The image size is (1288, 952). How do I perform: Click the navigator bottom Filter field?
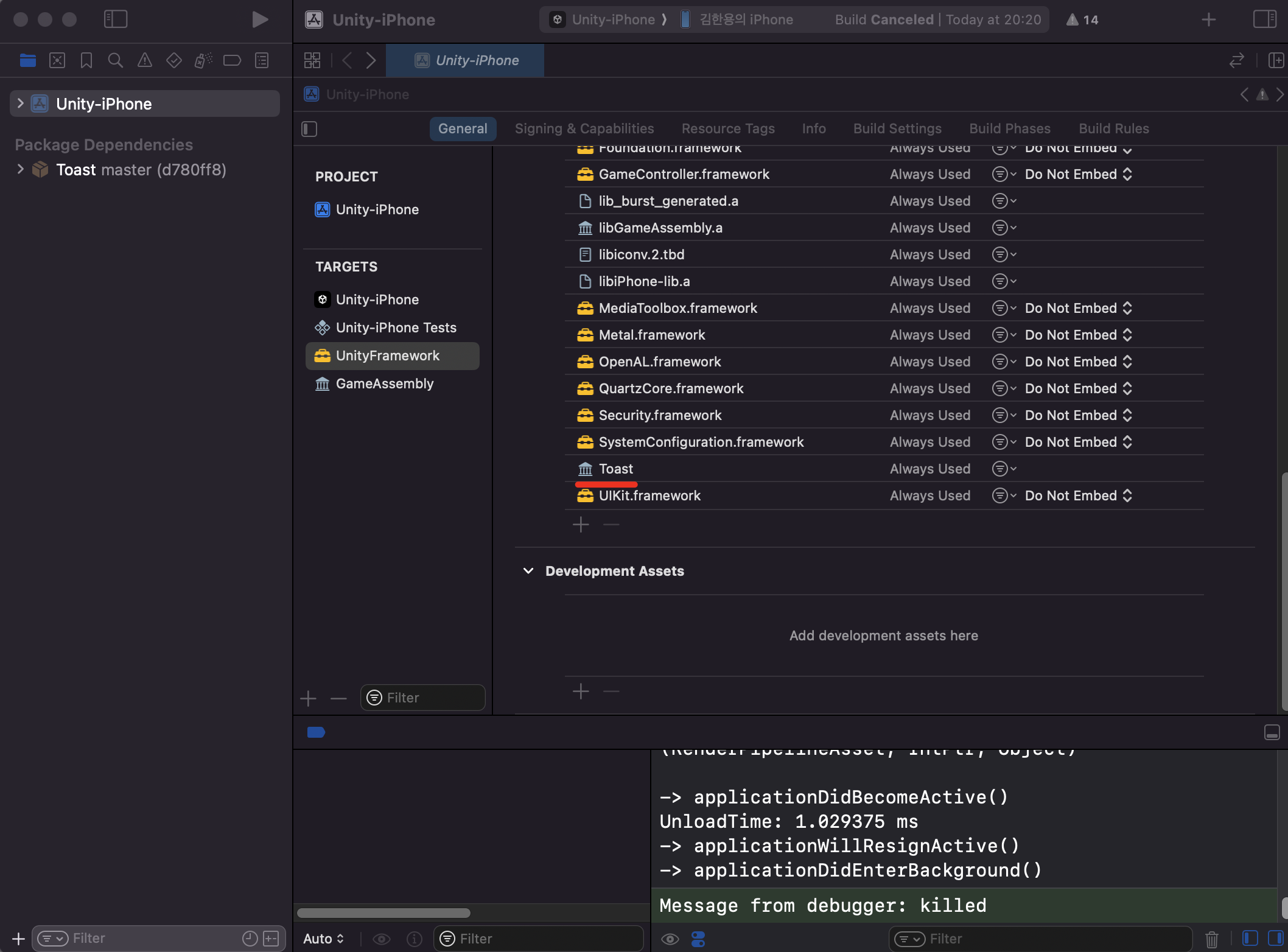click(158, 939)
